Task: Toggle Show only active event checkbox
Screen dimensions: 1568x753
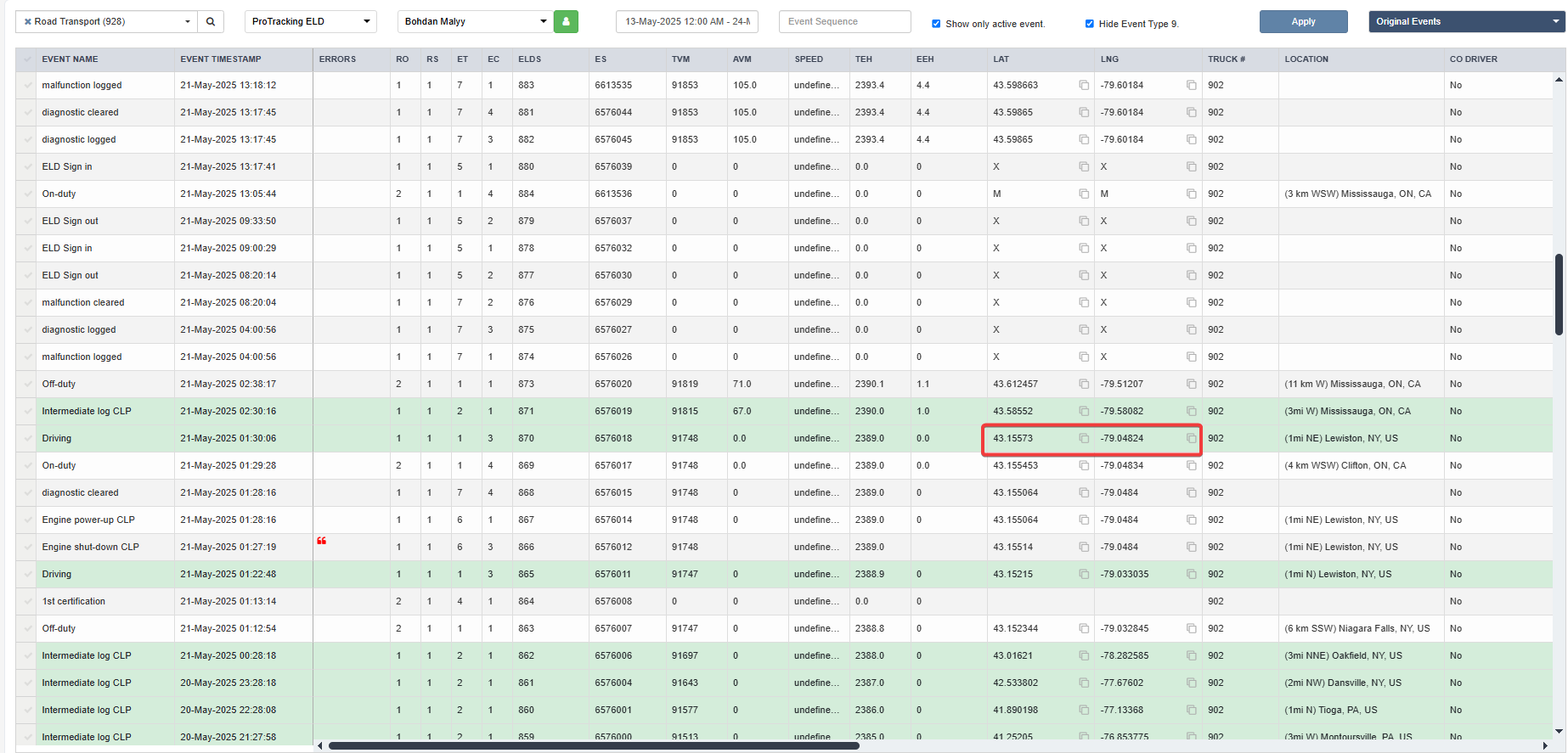Action: click(936, 24)
